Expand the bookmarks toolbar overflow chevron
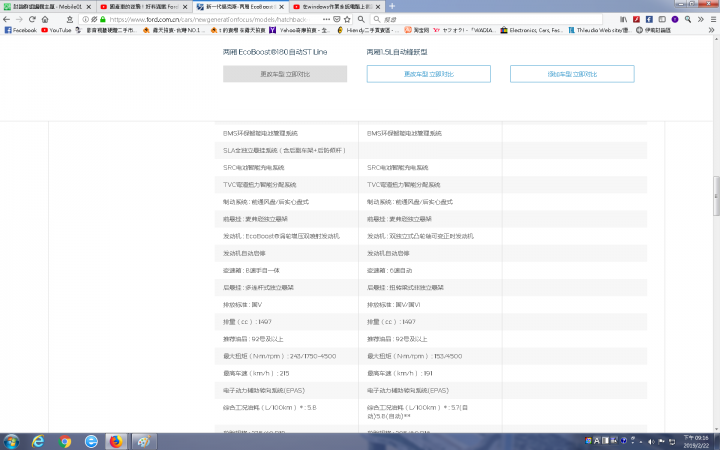 pos(711,30)
